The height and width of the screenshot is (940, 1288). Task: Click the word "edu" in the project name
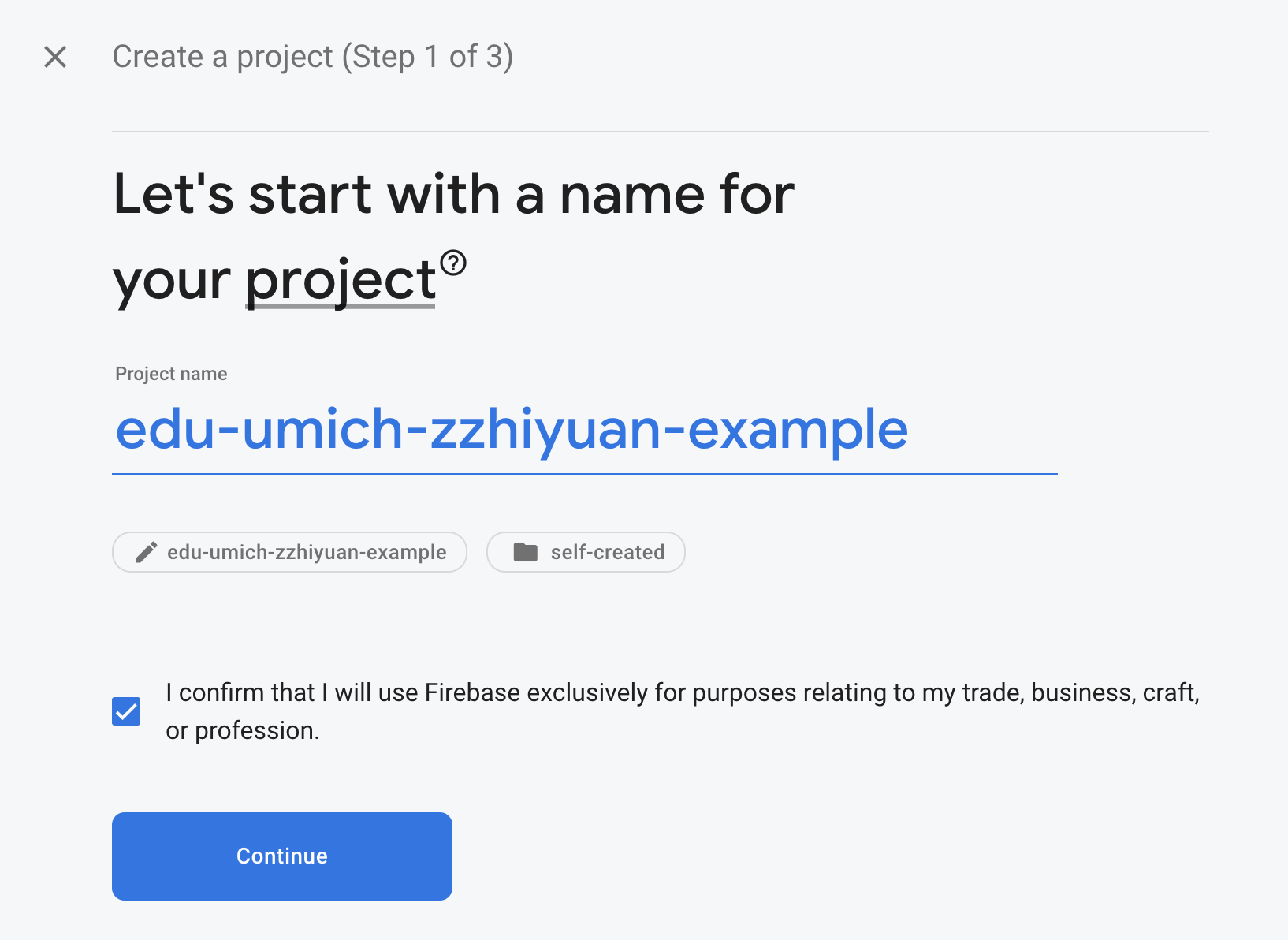pyautogui.click(x=166, y=430)
